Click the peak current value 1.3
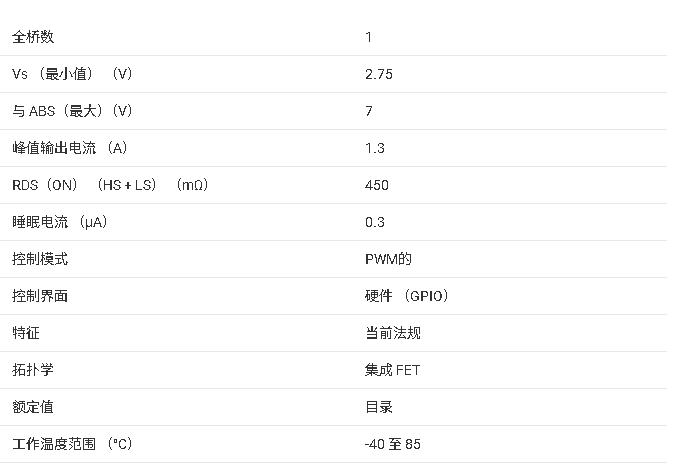Image resolution: width=692 pixels, height=463 pixels. tap(375, 148)
